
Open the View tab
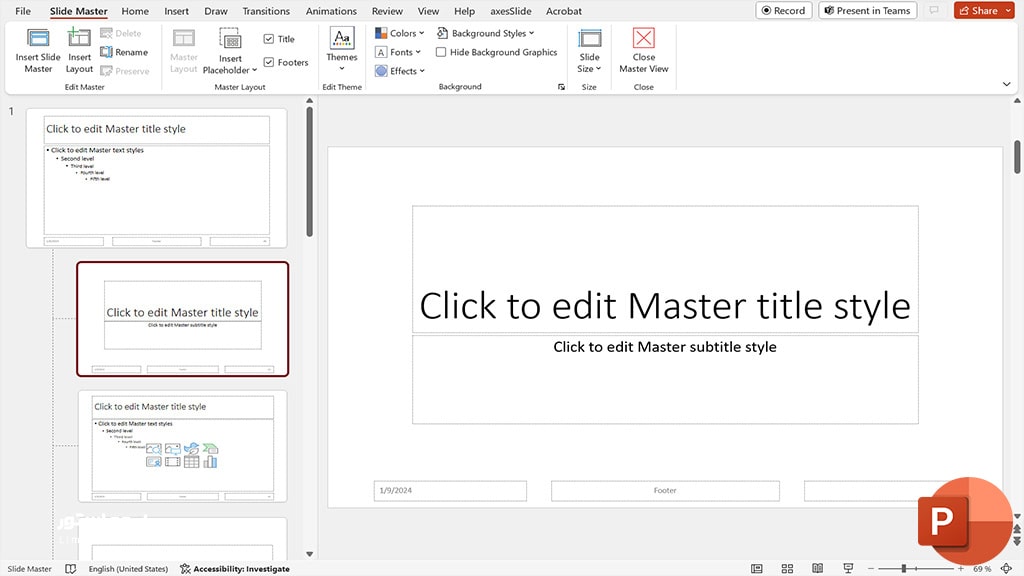coord(428,11)
